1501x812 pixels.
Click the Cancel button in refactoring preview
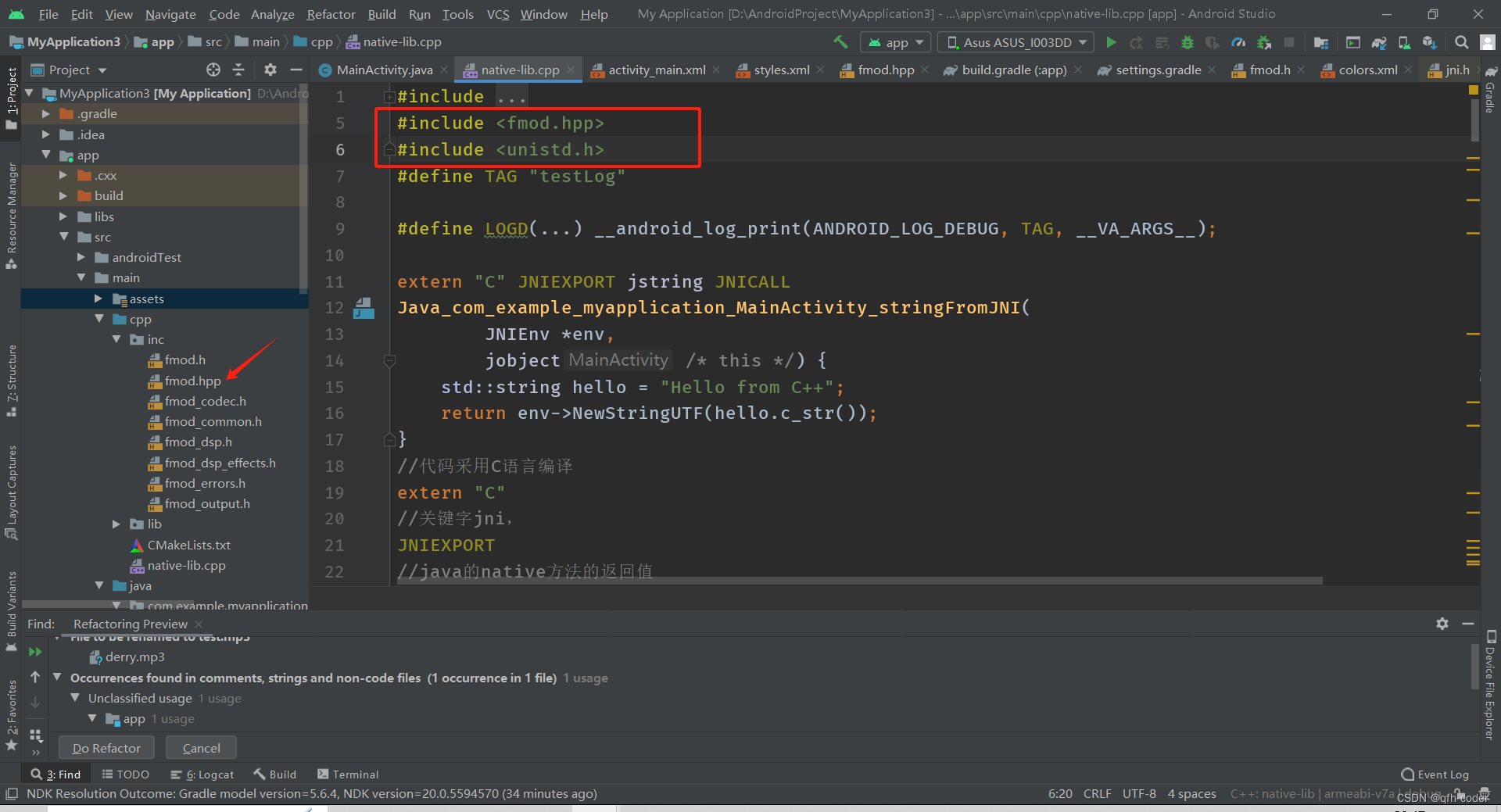(x=201, y=748)
